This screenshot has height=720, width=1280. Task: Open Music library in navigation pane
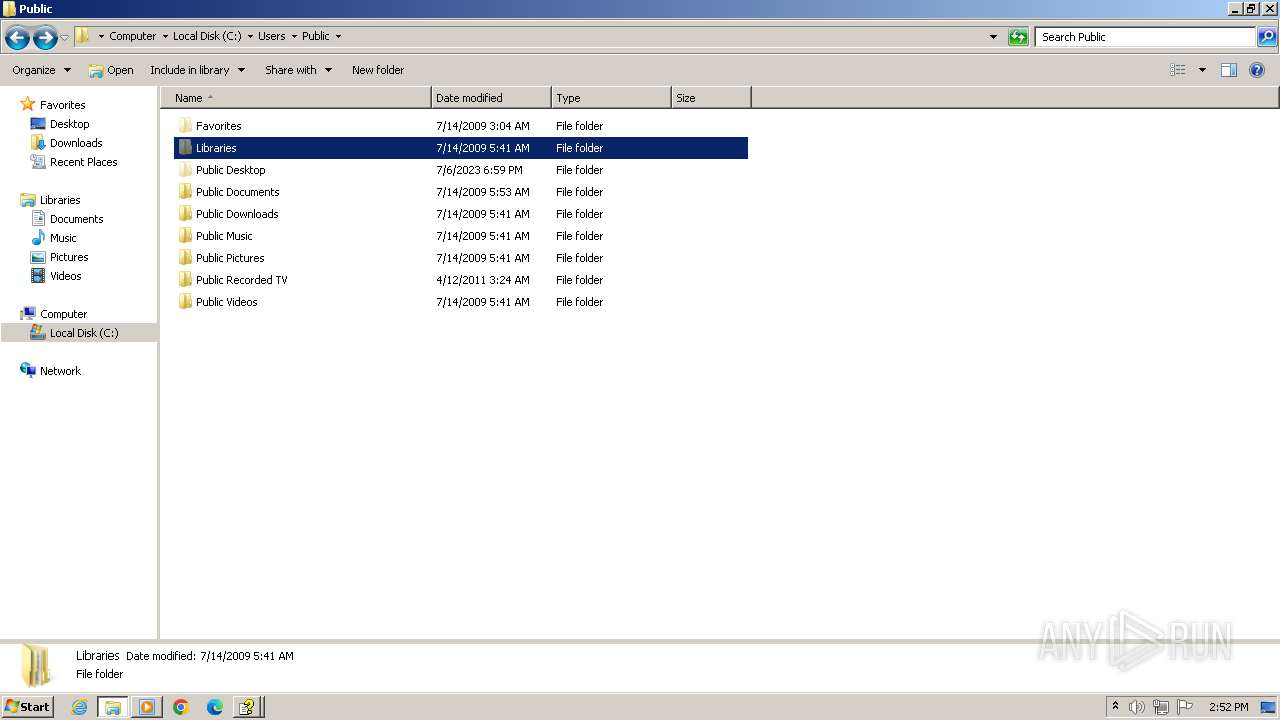pos(63,238)
